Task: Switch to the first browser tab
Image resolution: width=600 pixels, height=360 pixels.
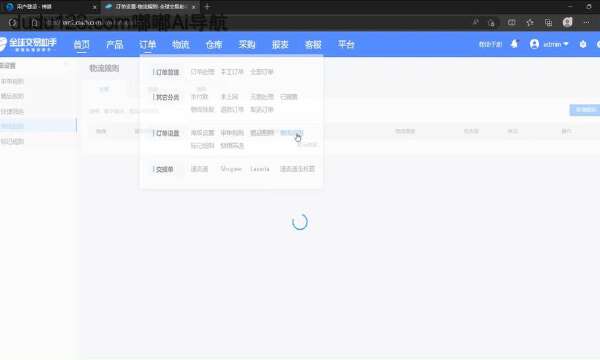Action: point(50,7)
